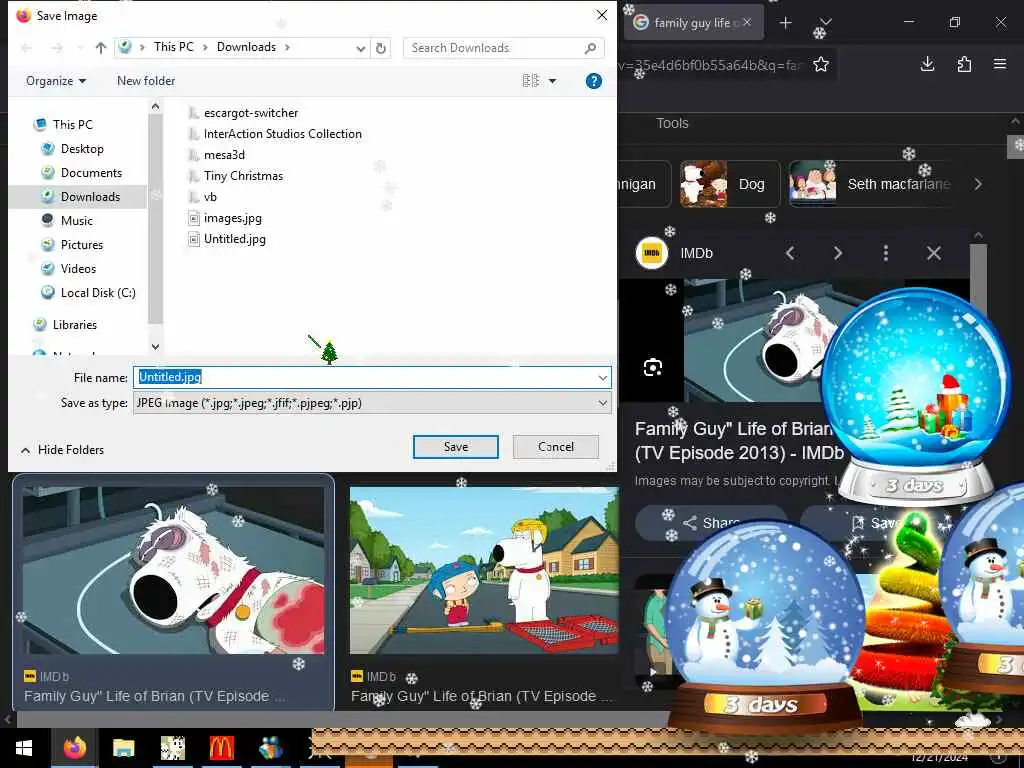
Task: Open preview panel more options menu
Action: 886,253
